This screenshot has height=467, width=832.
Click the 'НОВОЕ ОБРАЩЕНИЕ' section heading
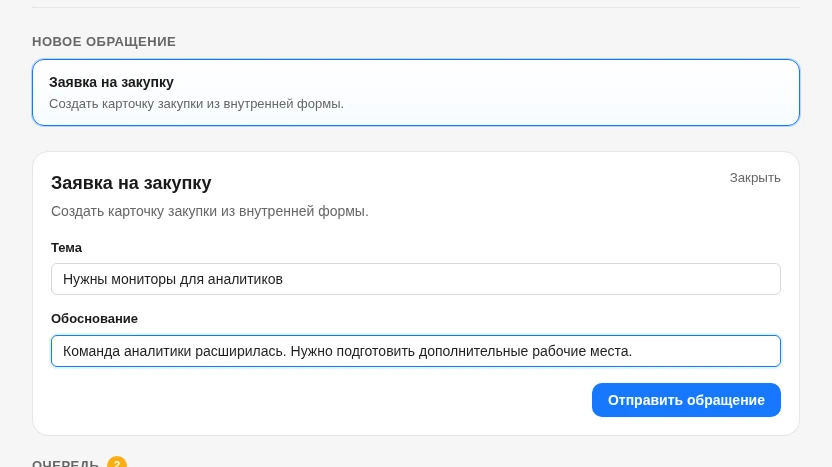tap(104, 41)
